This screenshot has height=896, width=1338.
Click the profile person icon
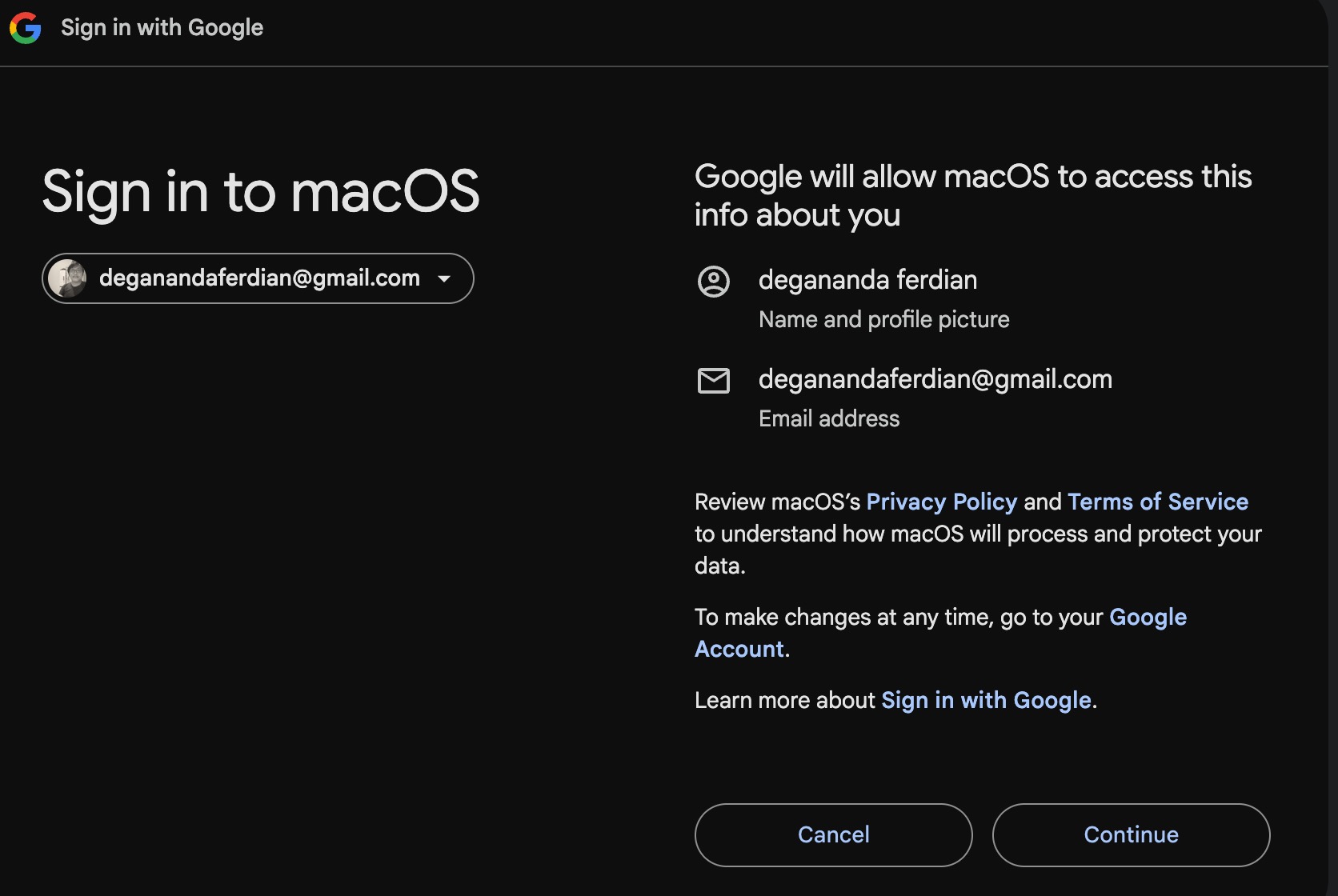714,282
